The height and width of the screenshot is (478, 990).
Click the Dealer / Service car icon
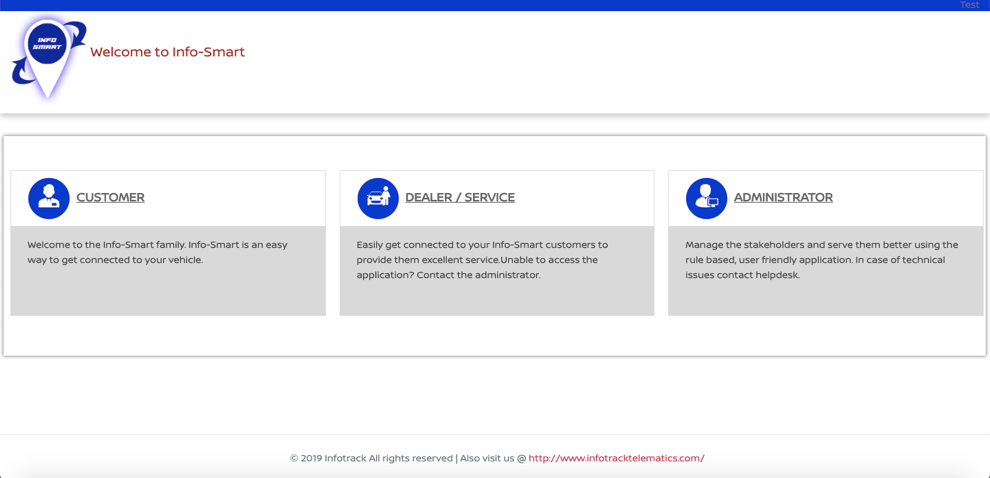coord(377,198)
